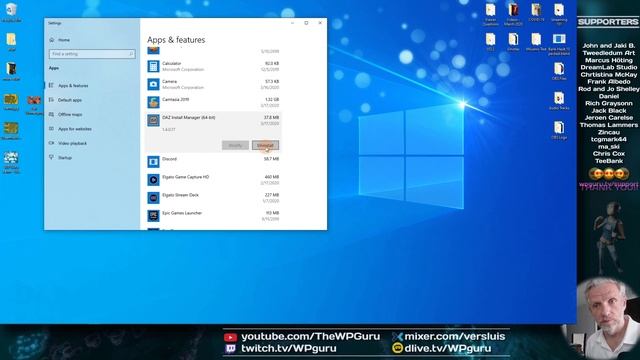640x360 pixels.
Task: Select the Camera app icon in list
Action: click(x=153, y=84)
